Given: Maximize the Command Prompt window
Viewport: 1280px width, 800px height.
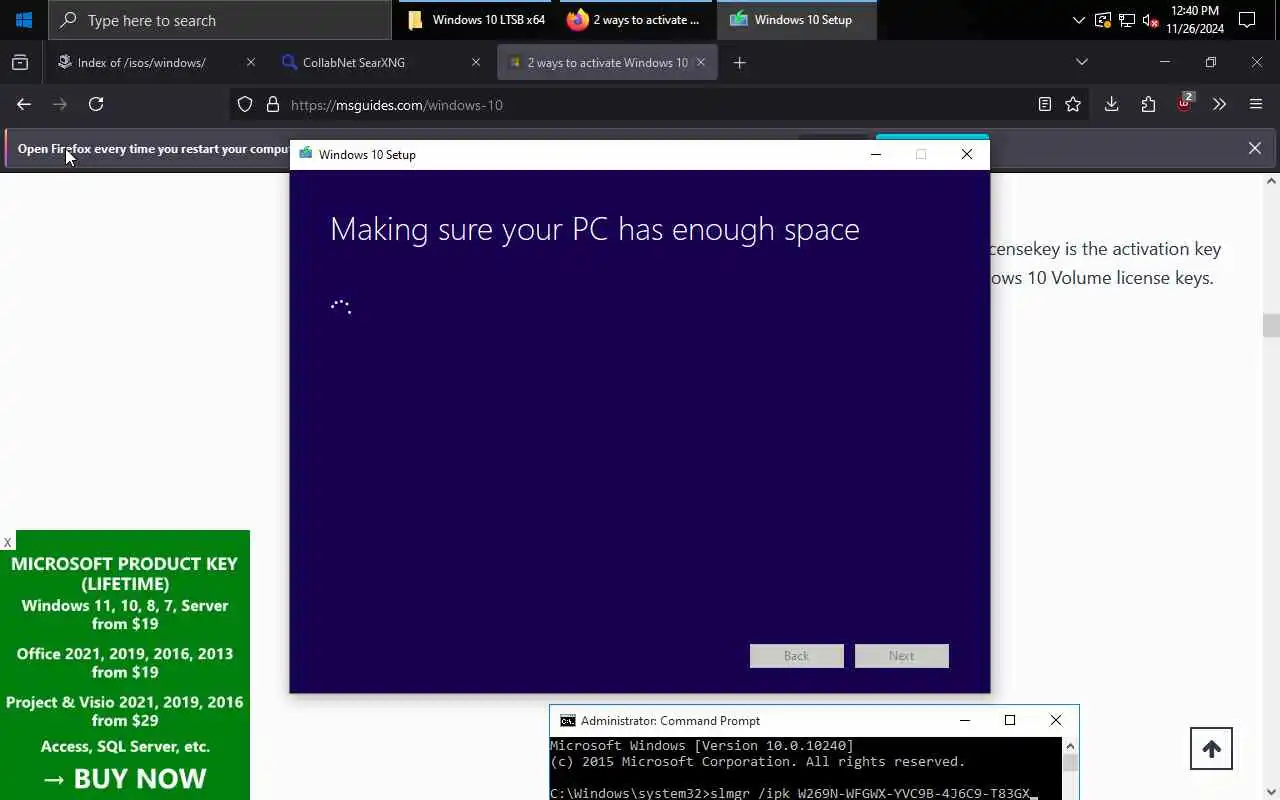Looking at the screenshot, I should [1010, 720].
